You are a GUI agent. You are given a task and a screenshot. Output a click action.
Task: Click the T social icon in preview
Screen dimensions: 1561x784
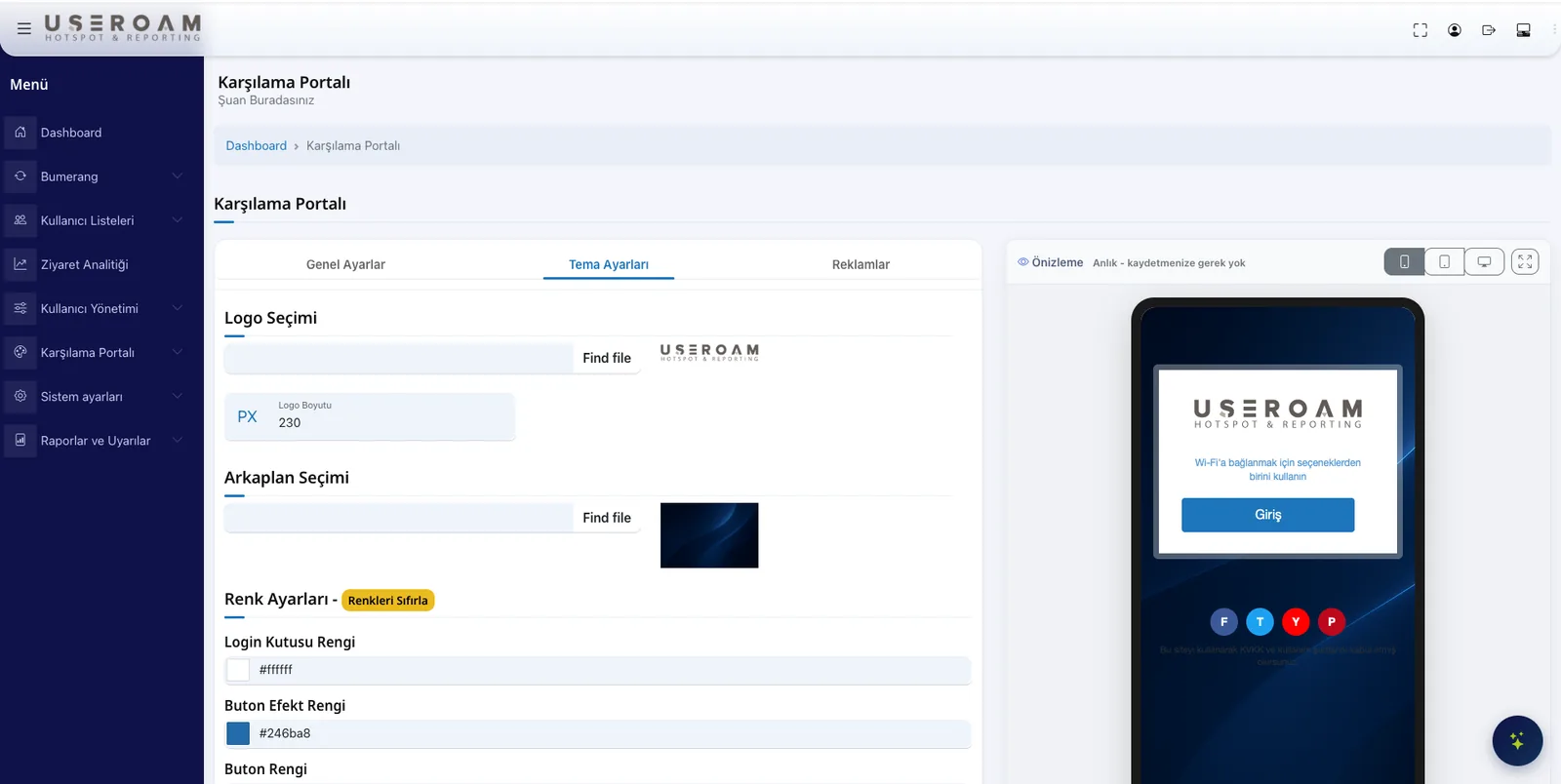pyautogui.click(x=1260, y=621)
